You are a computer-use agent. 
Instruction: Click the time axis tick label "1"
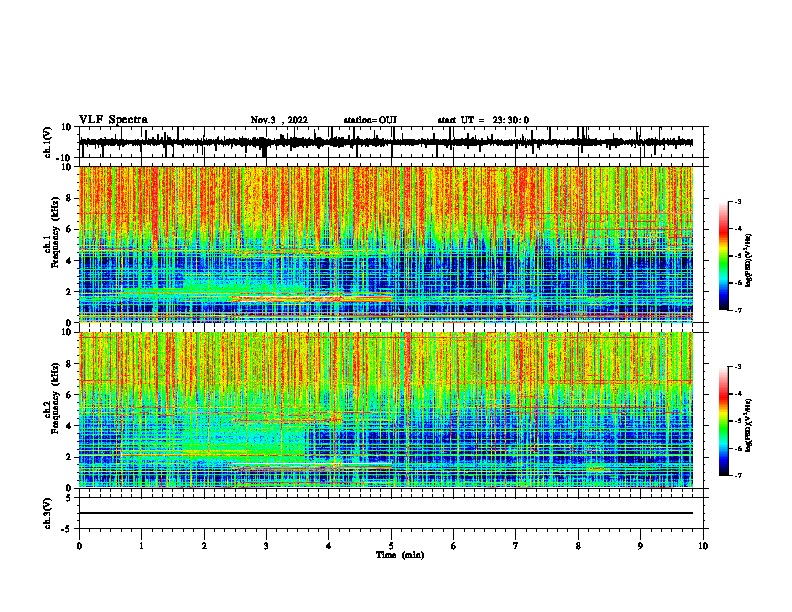141,546
